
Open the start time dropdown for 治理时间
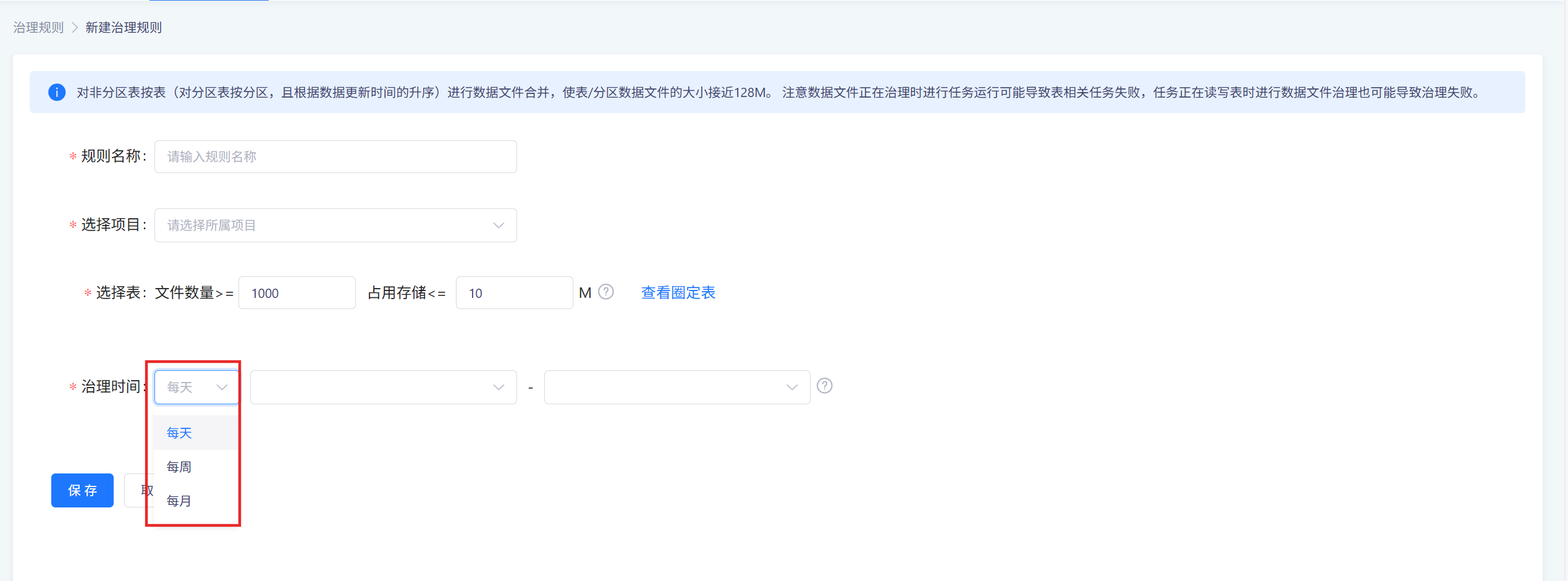[x=383, y=387]
